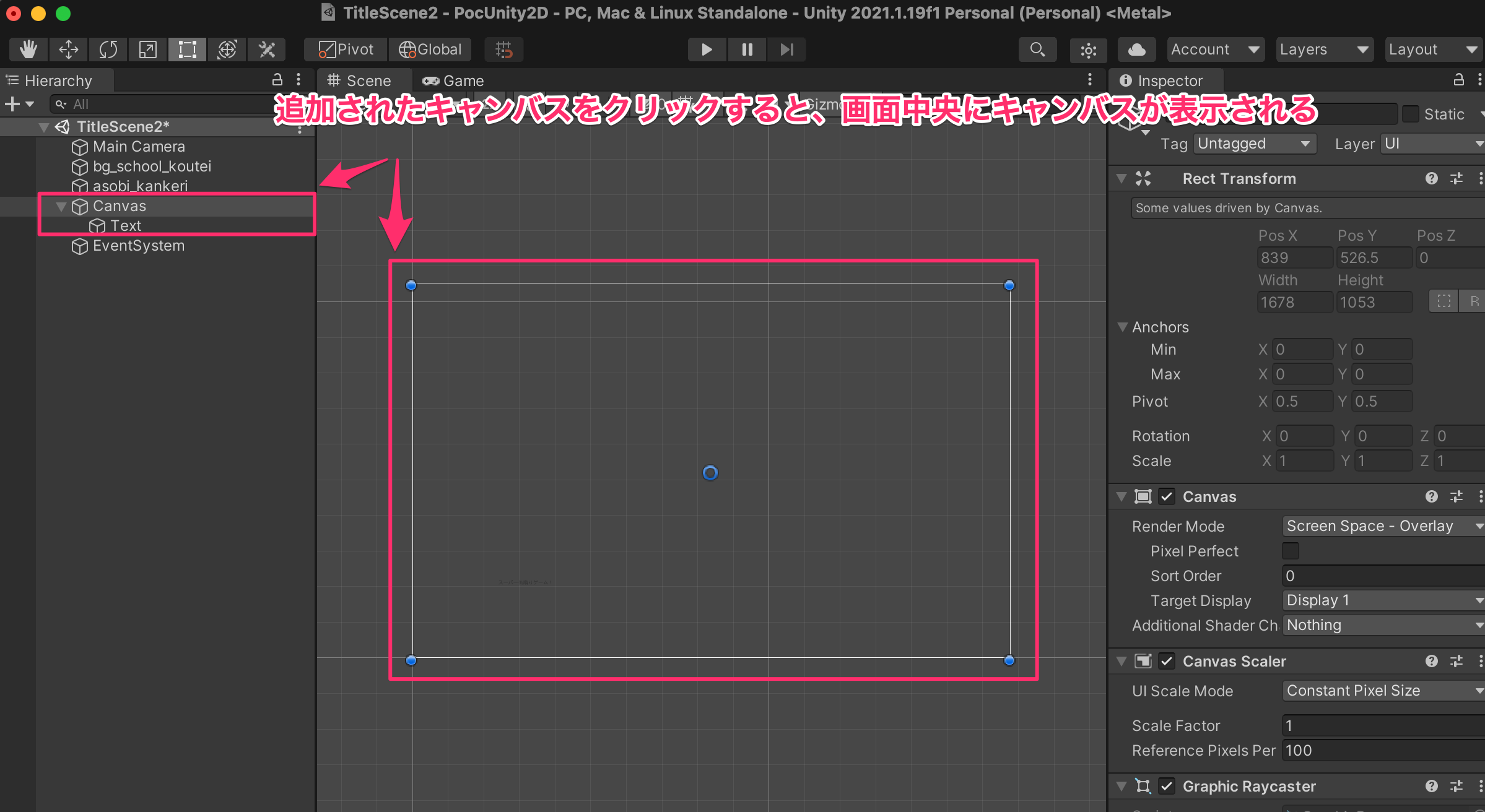Viewport: 1485px width, 812px height.
Task: Select the Hand tool
Action: 28,50
